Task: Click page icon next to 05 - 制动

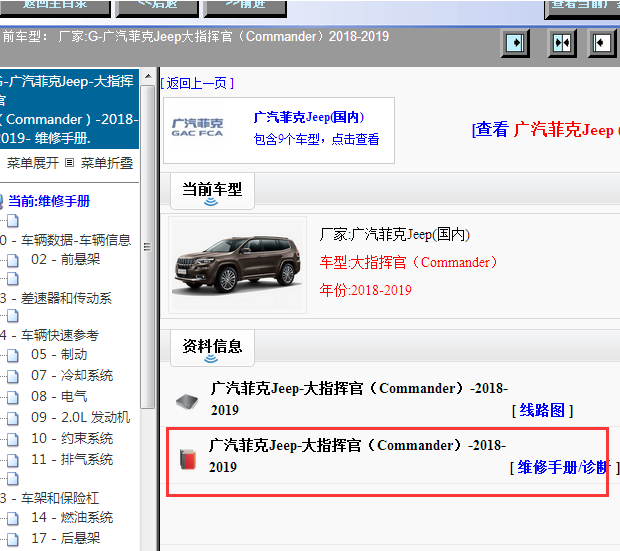Action: [x=13, y=355]
